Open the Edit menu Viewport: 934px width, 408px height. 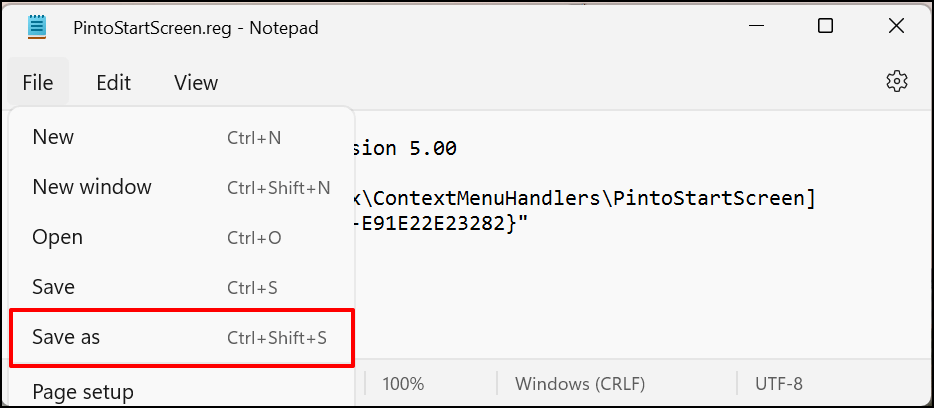[x=114, y=83]
